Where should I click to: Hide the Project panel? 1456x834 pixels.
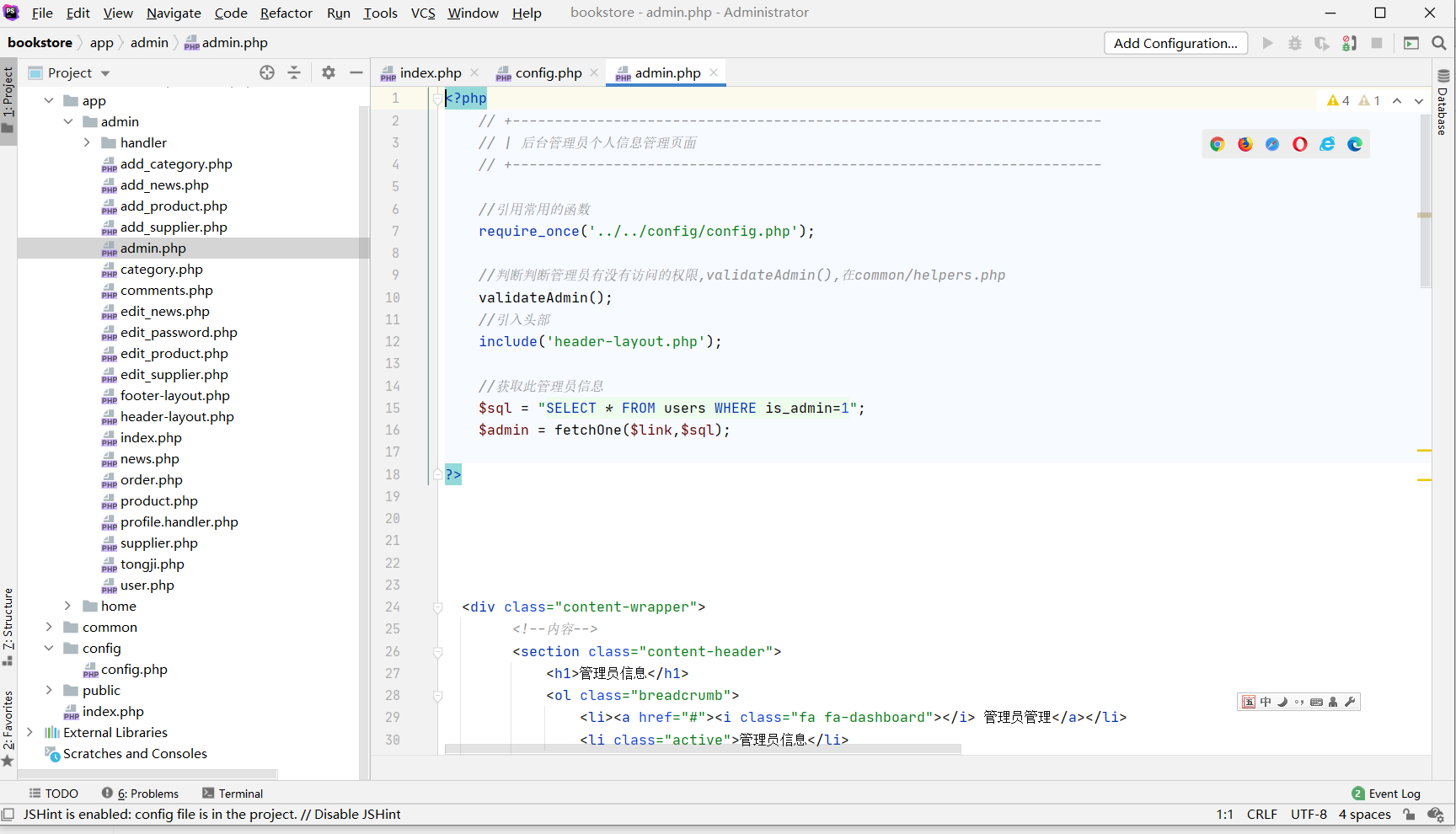tap(356, 72)
